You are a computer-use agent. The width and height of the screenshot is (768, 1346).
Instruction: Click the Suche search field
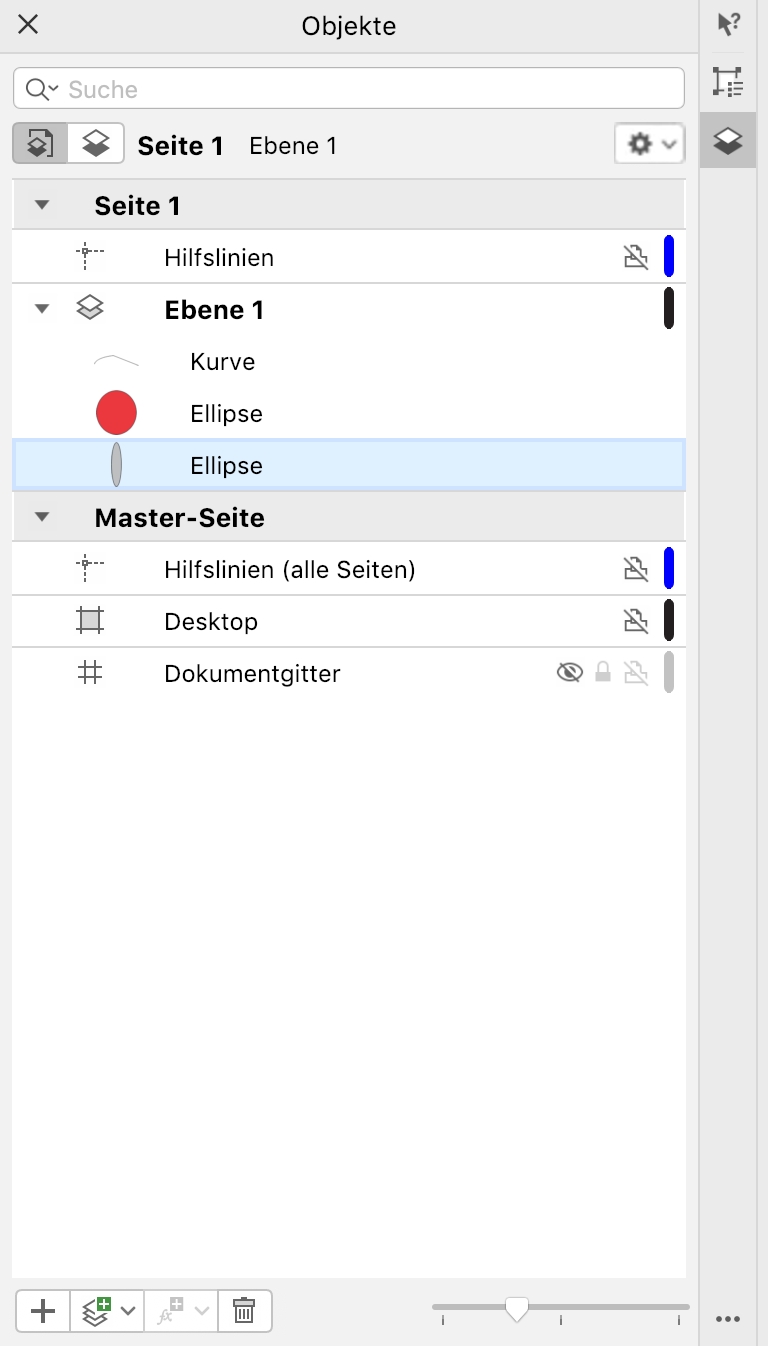[360, 89]
